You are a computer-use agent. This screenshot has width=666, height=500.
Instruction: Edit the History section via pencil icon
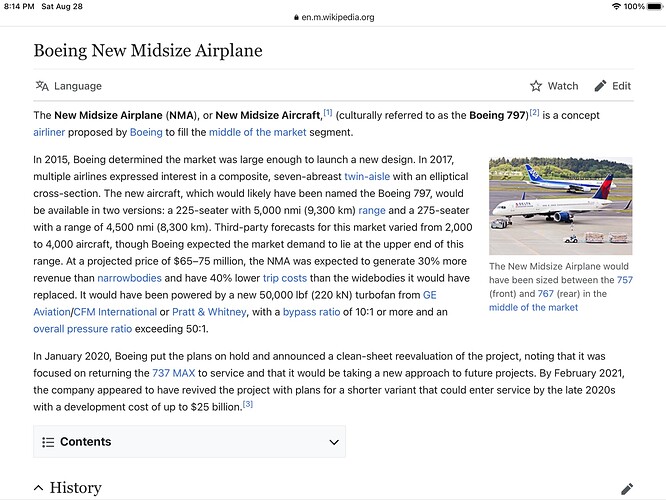pos(627,489)
